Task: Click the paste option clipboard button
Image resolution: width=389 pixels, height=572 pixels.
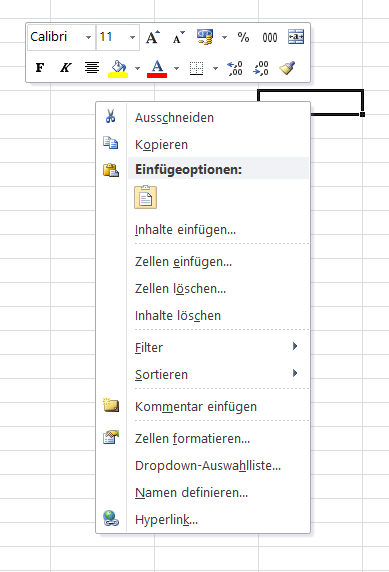Action: pos(146,197)
